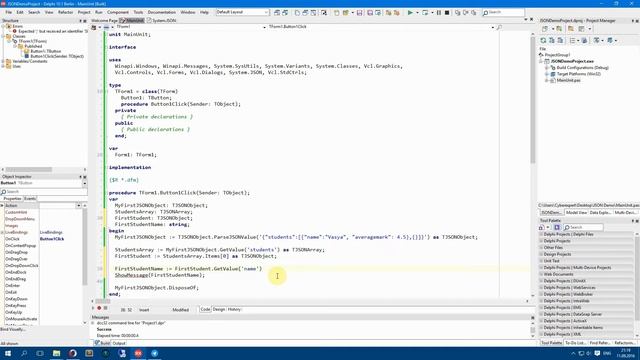Viewport: 640px width, 360px height.
Task: Click the search magnifier icon beside the method combo
Action: tap(499, 27)
